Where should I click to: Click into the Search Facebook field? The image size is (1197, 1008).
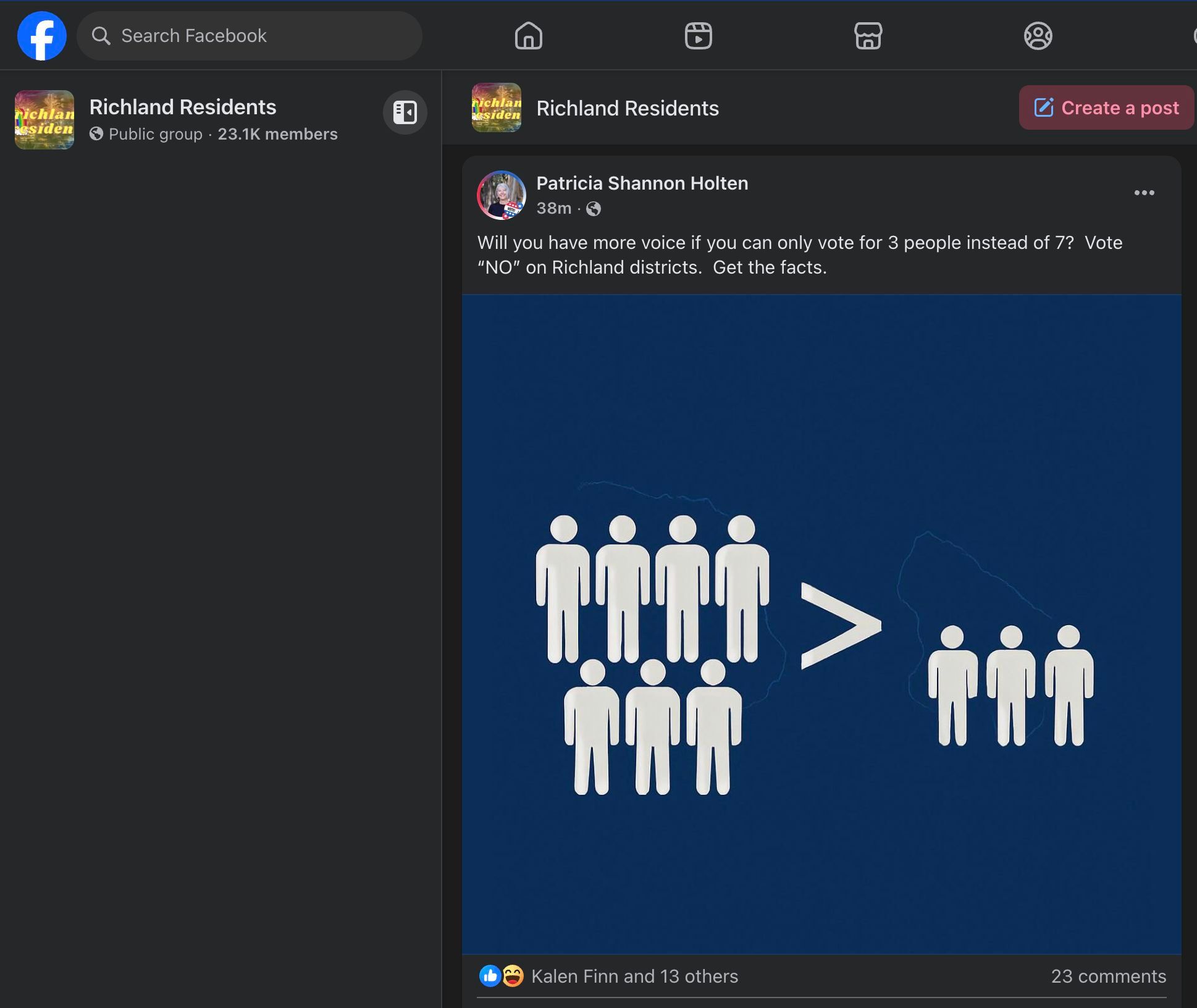click(x=250, y=36)
